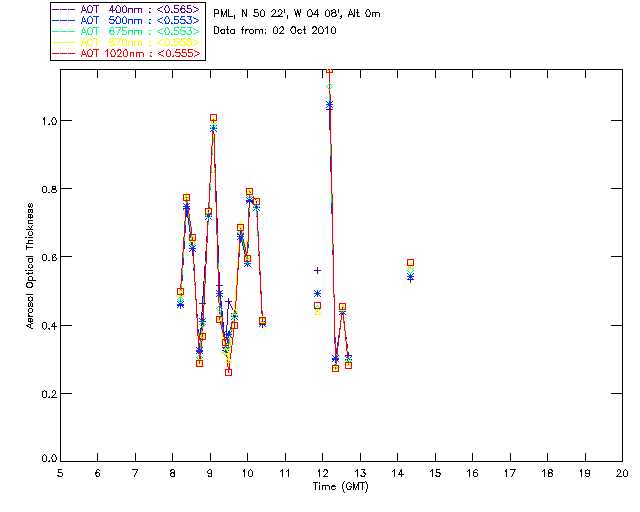Click the 0.0 y-axis tick label
Screen dimensions: 640x512
pos(49,458)
